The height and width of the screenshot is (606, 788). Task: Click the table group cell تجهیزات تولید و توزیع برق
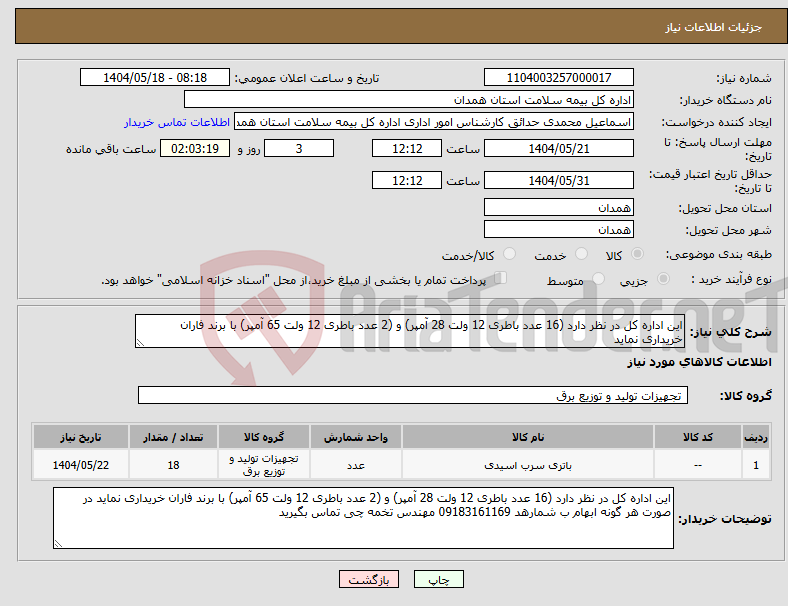[x=264, y=464]
